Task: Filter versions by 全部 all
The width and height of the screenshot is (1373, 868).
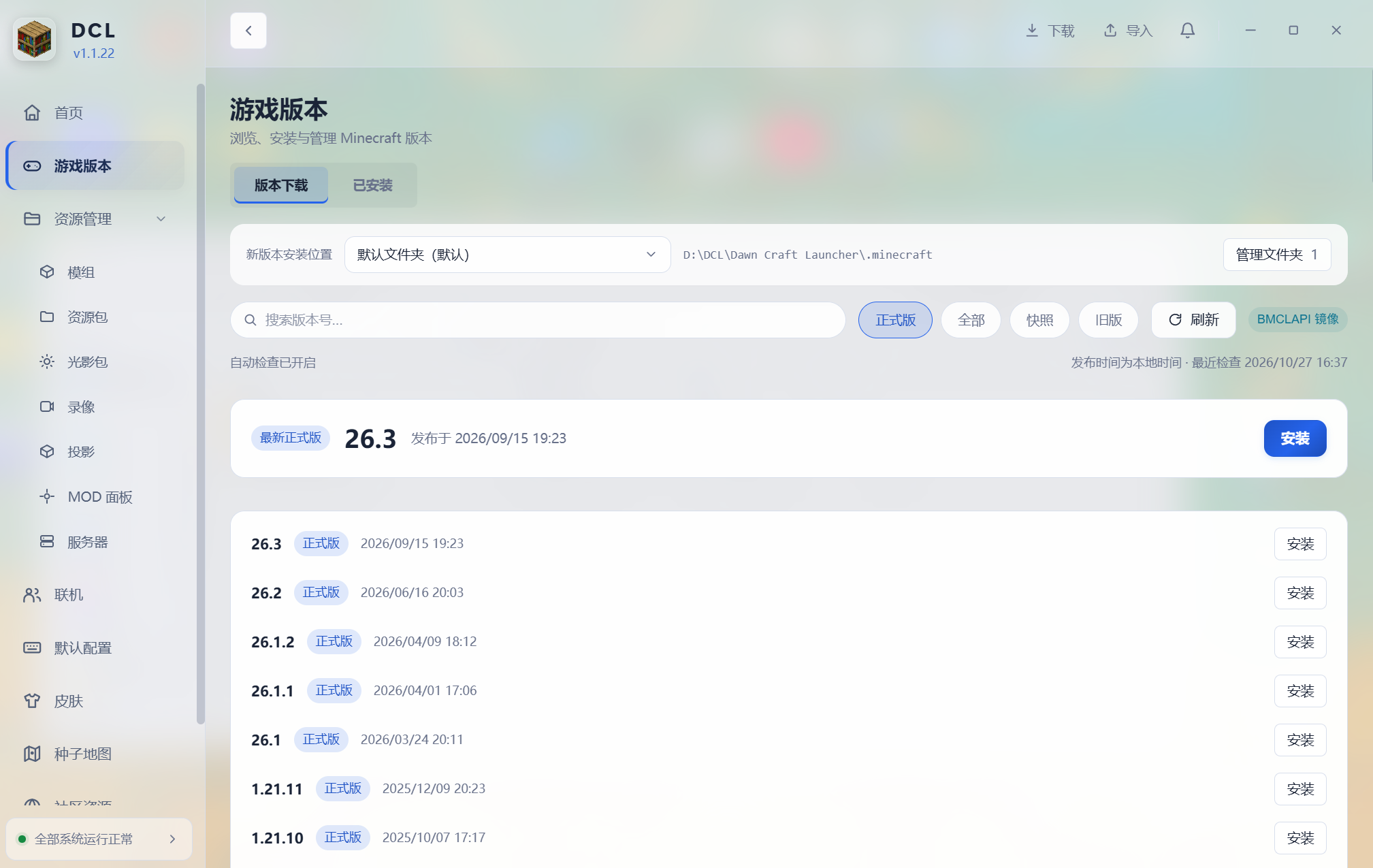Action: 971,320
